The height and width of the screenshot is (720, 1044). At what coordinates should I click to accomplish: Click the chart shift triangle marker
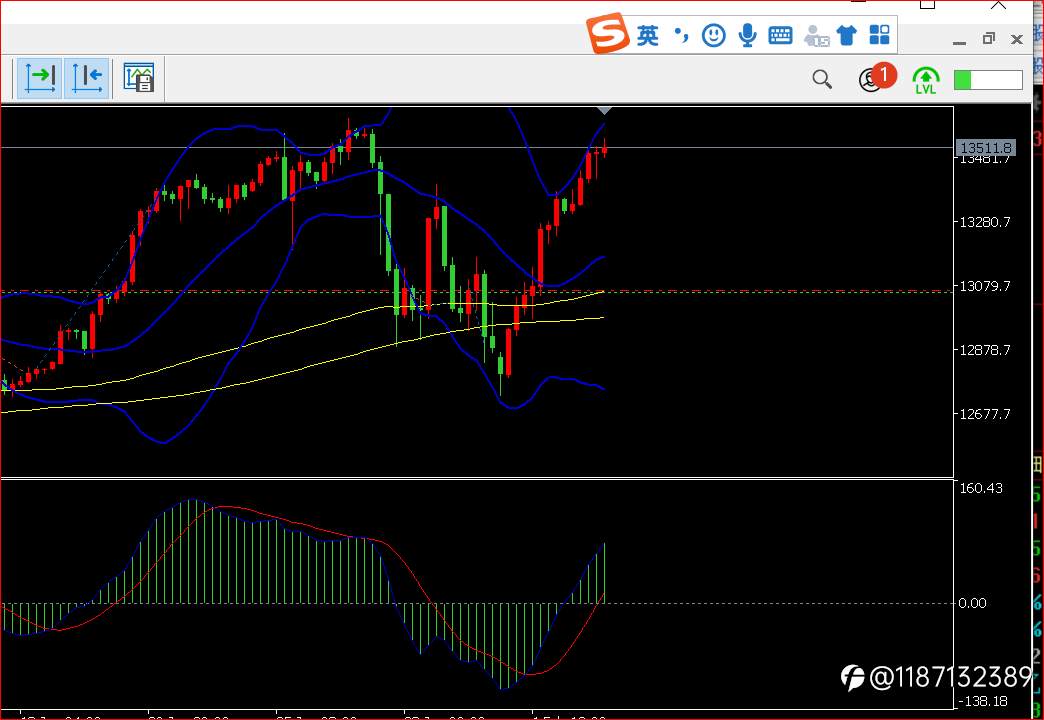point(604,111)
